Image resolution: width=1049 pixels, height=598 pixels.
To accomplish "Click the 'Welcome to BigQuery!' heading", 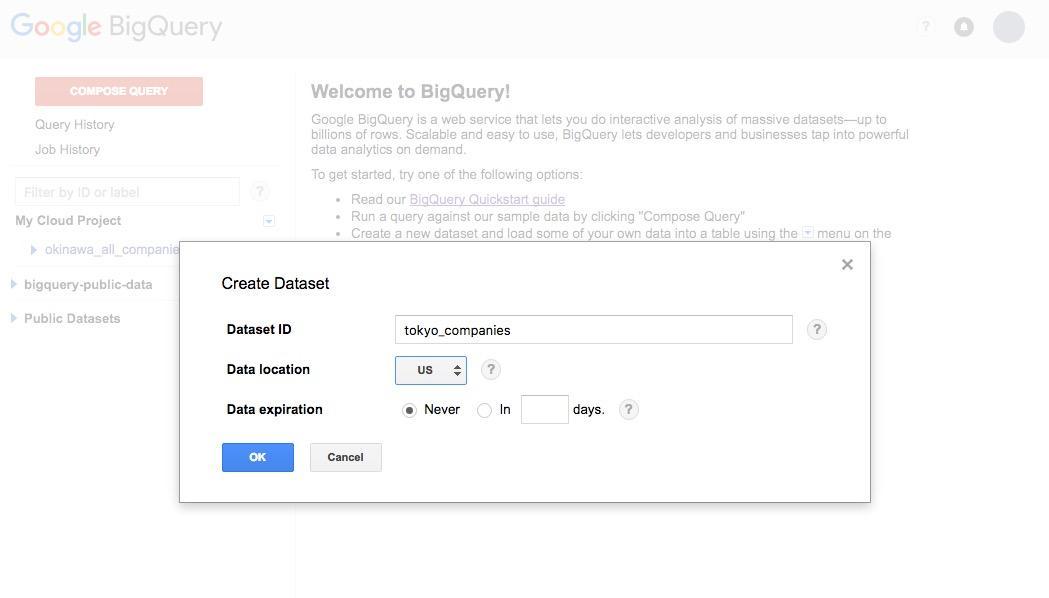I will pyautogui.click(x=410, y=92).
